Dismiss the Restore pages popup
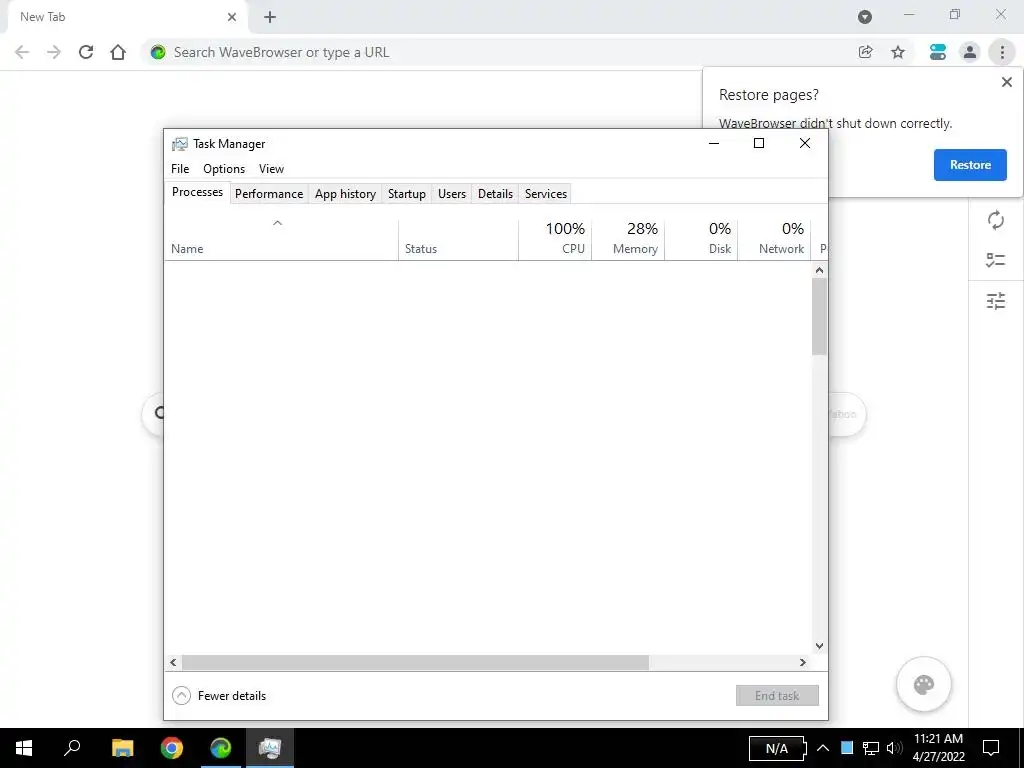The width and height of the screenshot is (1024, 768). 1006,82
